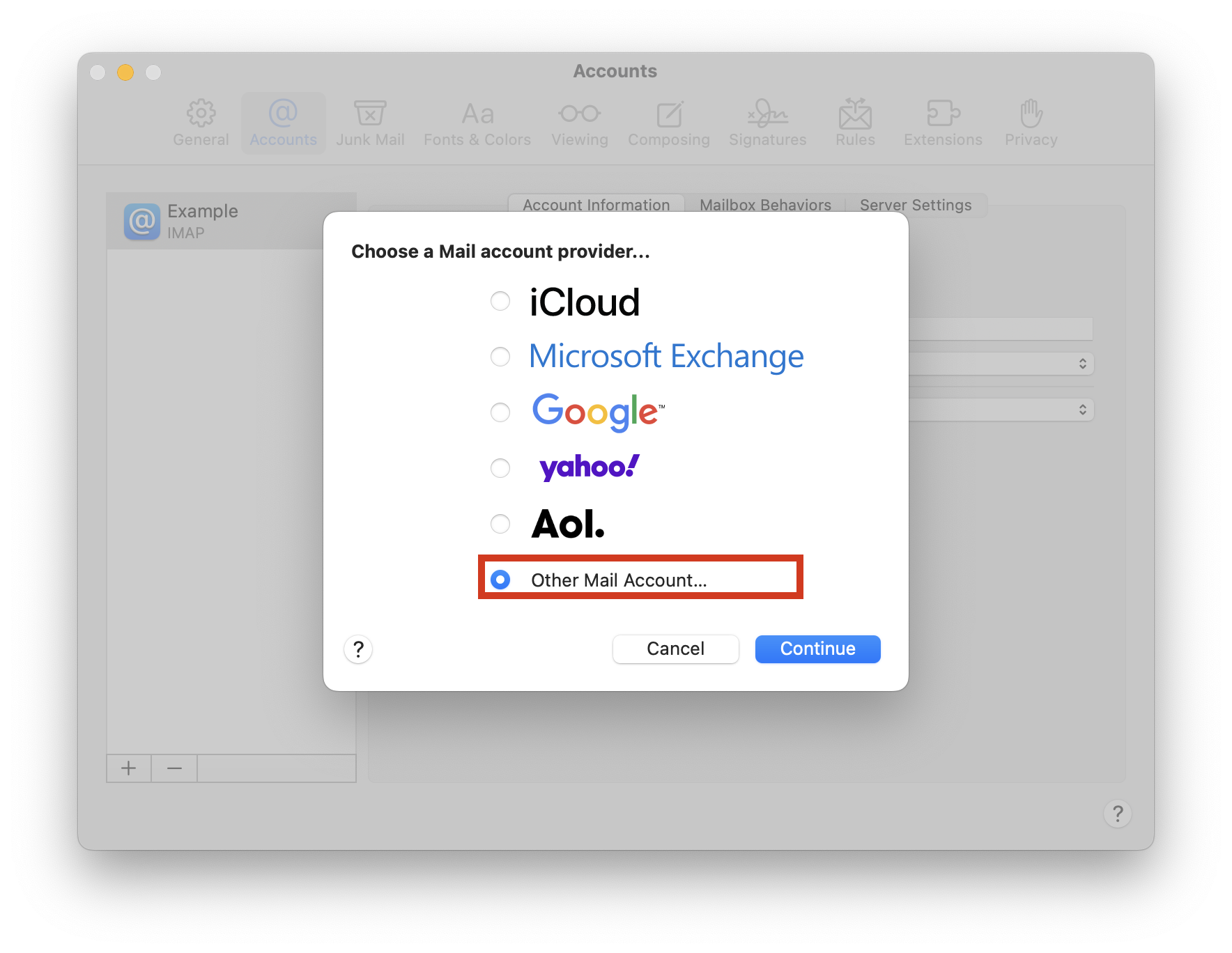Image resolution: width=1232 pixels, height=953 pixels.
Task: Click the Microsoft Exchange provider label
Action: pos(666,357)
